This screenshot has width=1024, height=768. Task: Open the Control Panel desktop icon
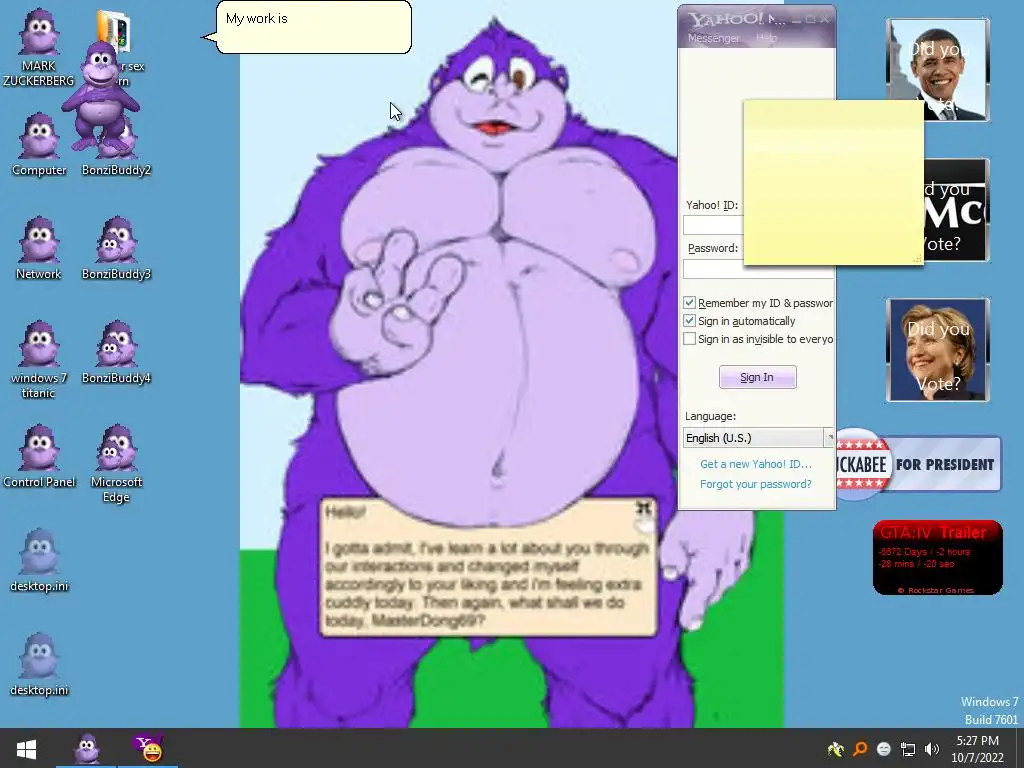tap(39, 456)
